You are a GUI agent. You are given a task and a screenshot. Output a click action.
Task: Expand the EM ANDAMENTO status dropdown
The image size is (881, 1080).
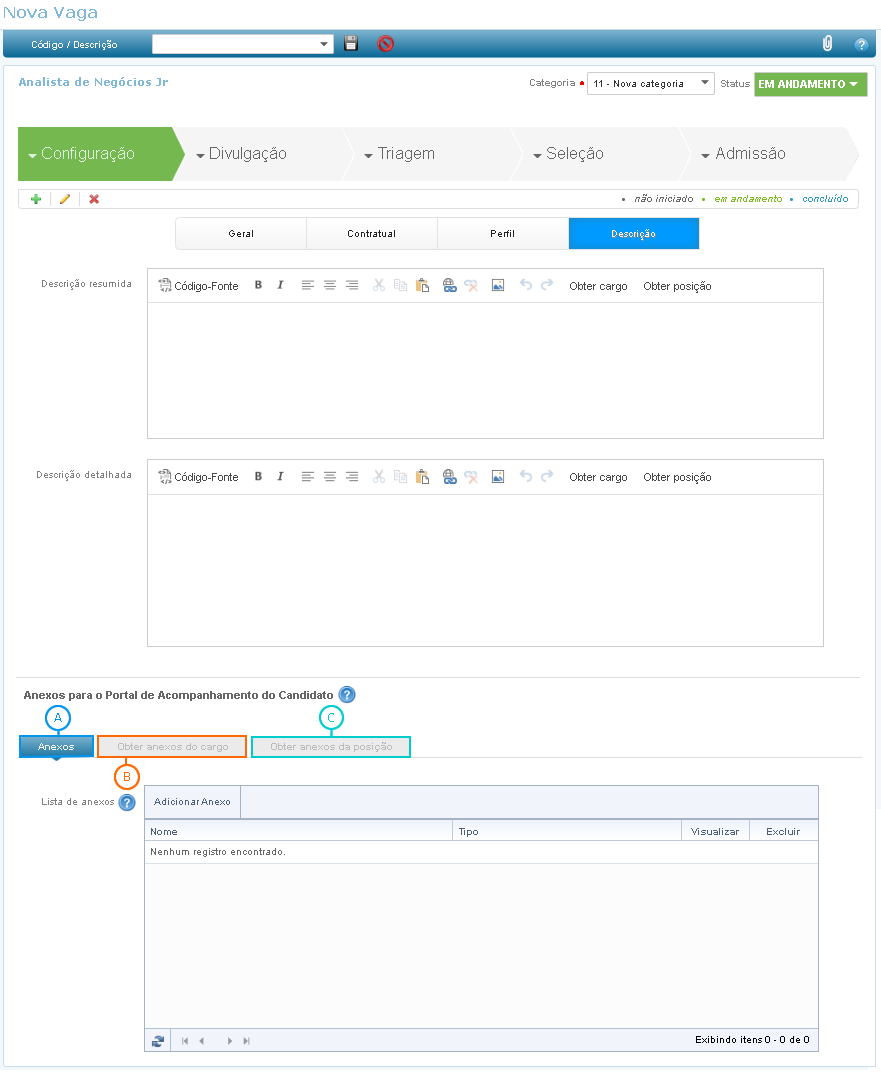pyautogui.click(x=810, y=84)
